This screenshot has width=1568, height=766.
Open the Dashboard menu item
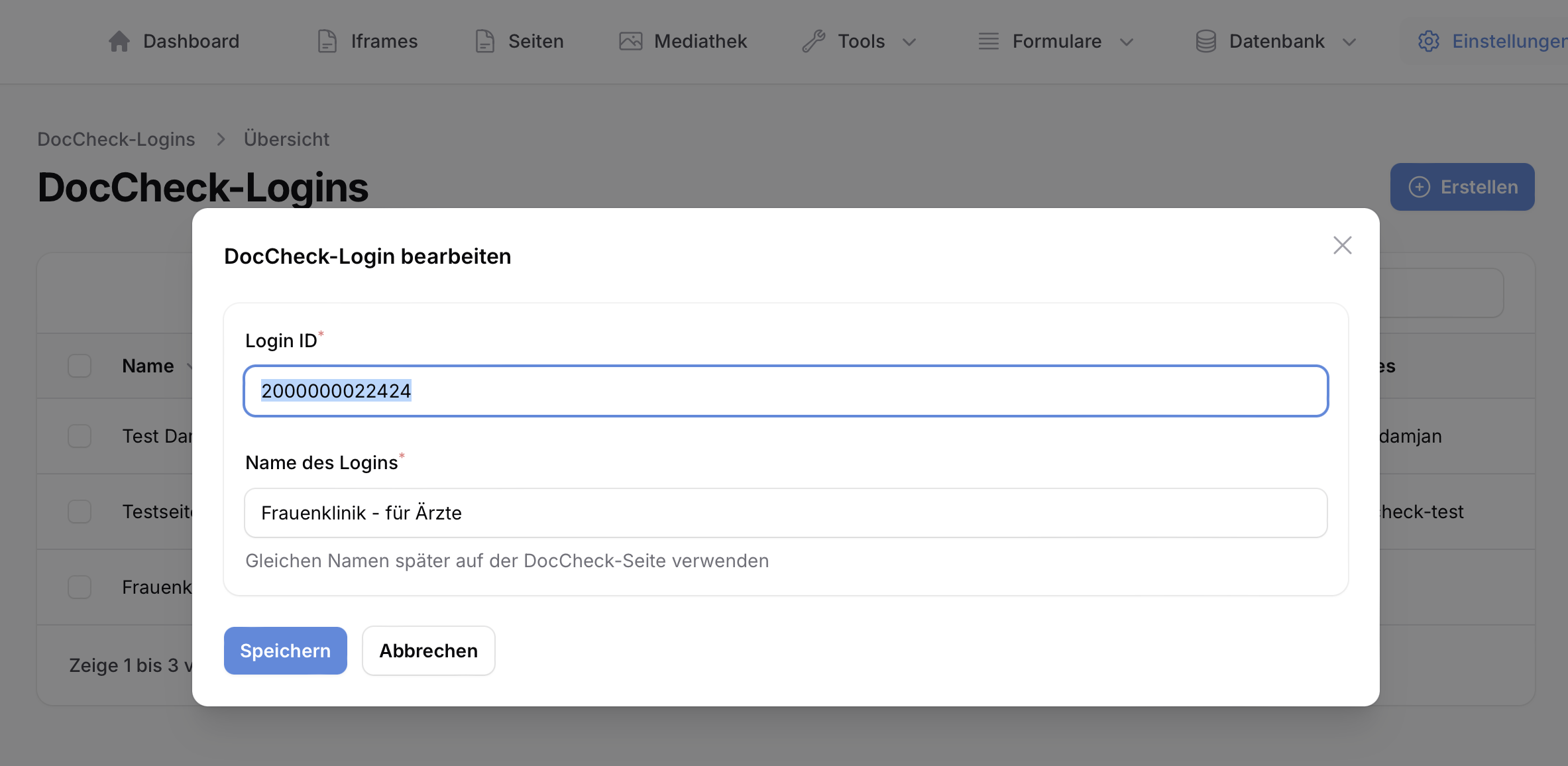point(174,41)
